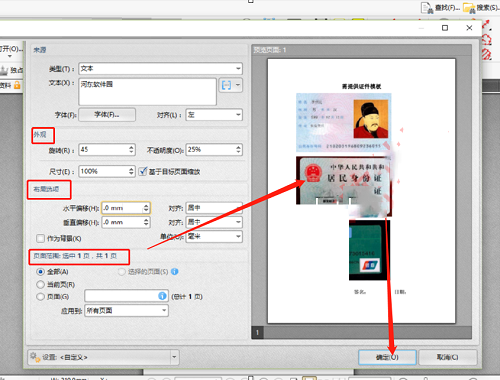
Task: Select the 当前页(R) radio button
Action: click(40, 284)
